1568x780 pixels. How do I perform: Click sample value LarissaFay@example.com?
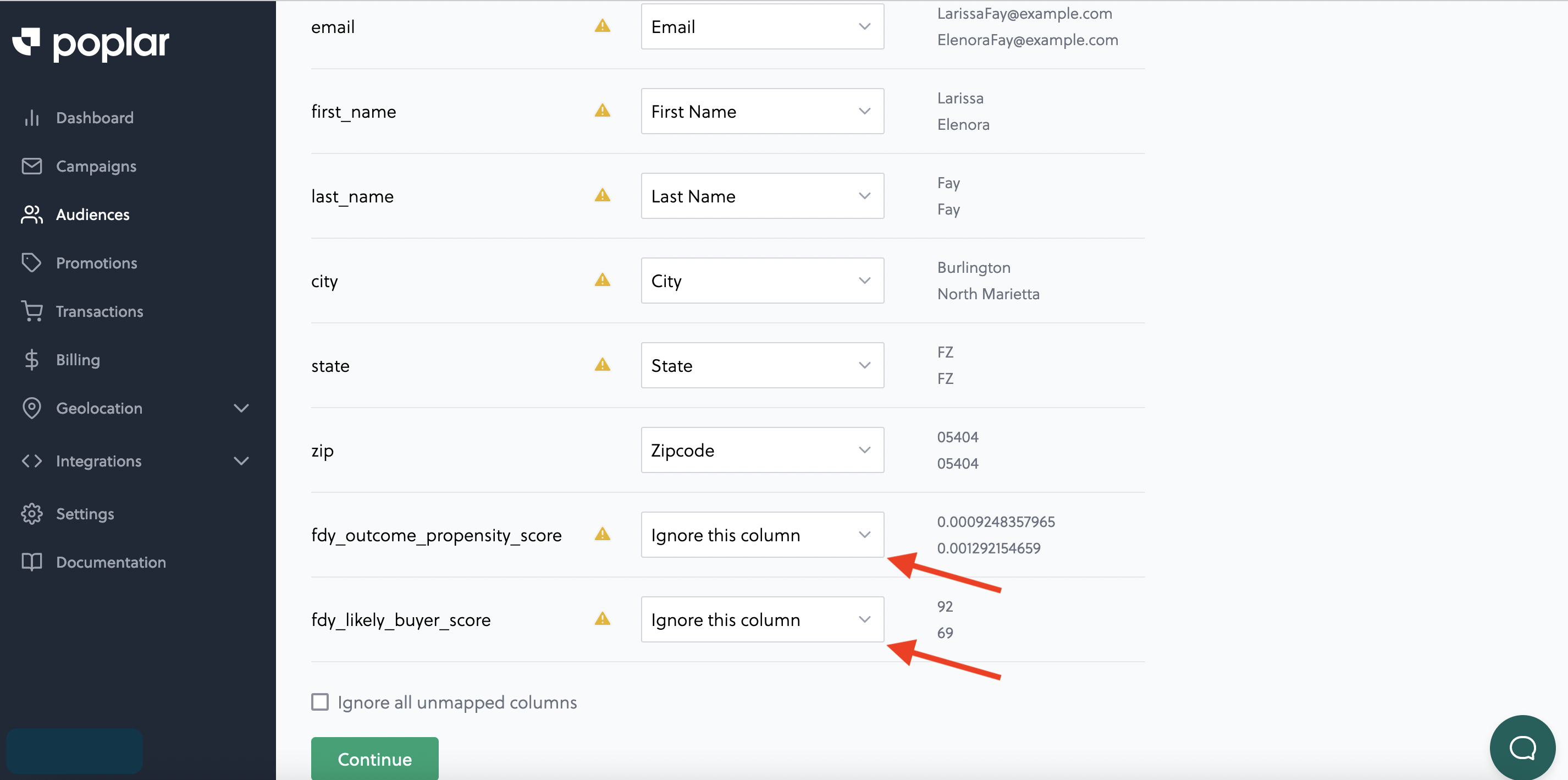(1024, 13)
